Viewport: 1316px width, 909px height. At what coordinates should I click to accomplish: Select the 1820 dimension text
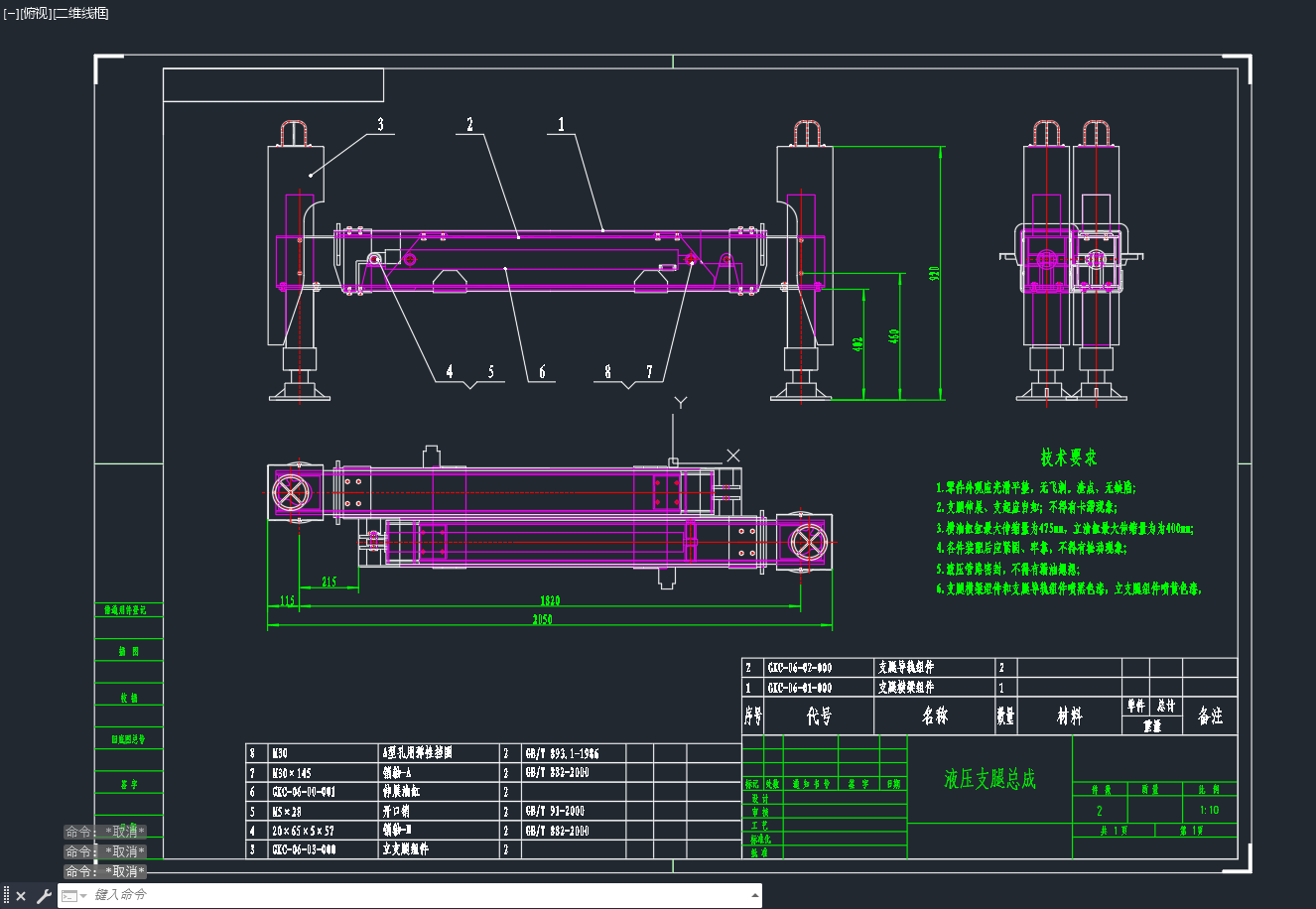(x=549, y=600)
